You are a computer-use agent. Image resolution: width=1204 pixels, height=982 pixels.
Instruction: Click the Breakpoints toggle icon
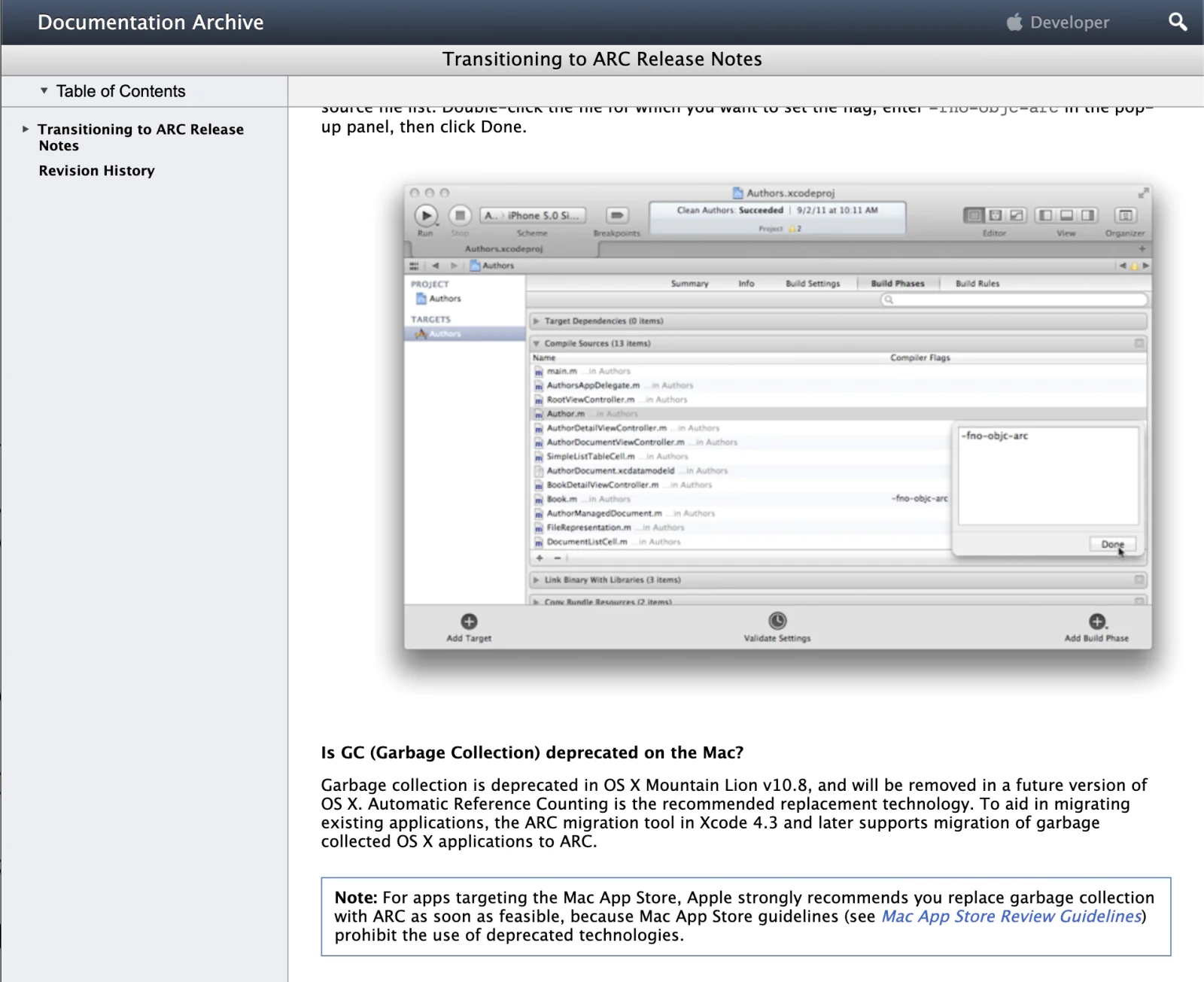pos(617,215)
